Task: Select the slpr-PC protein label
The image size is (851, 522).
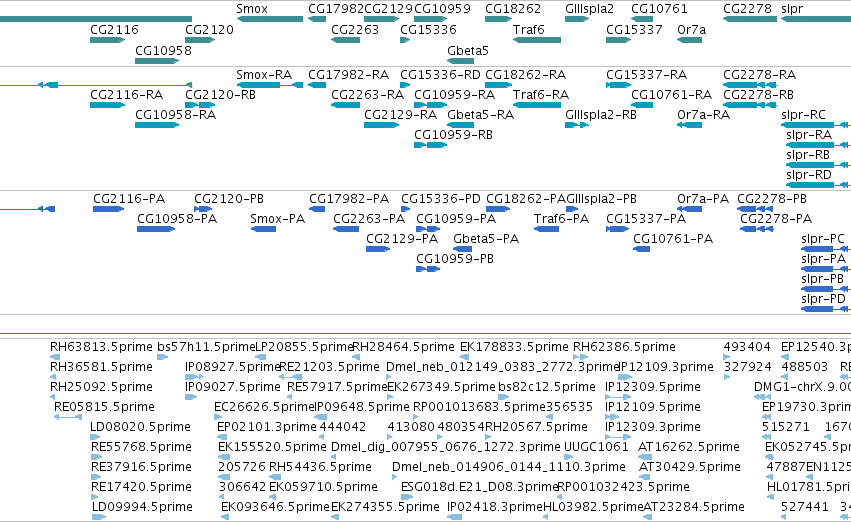Action: pos(823,239)
